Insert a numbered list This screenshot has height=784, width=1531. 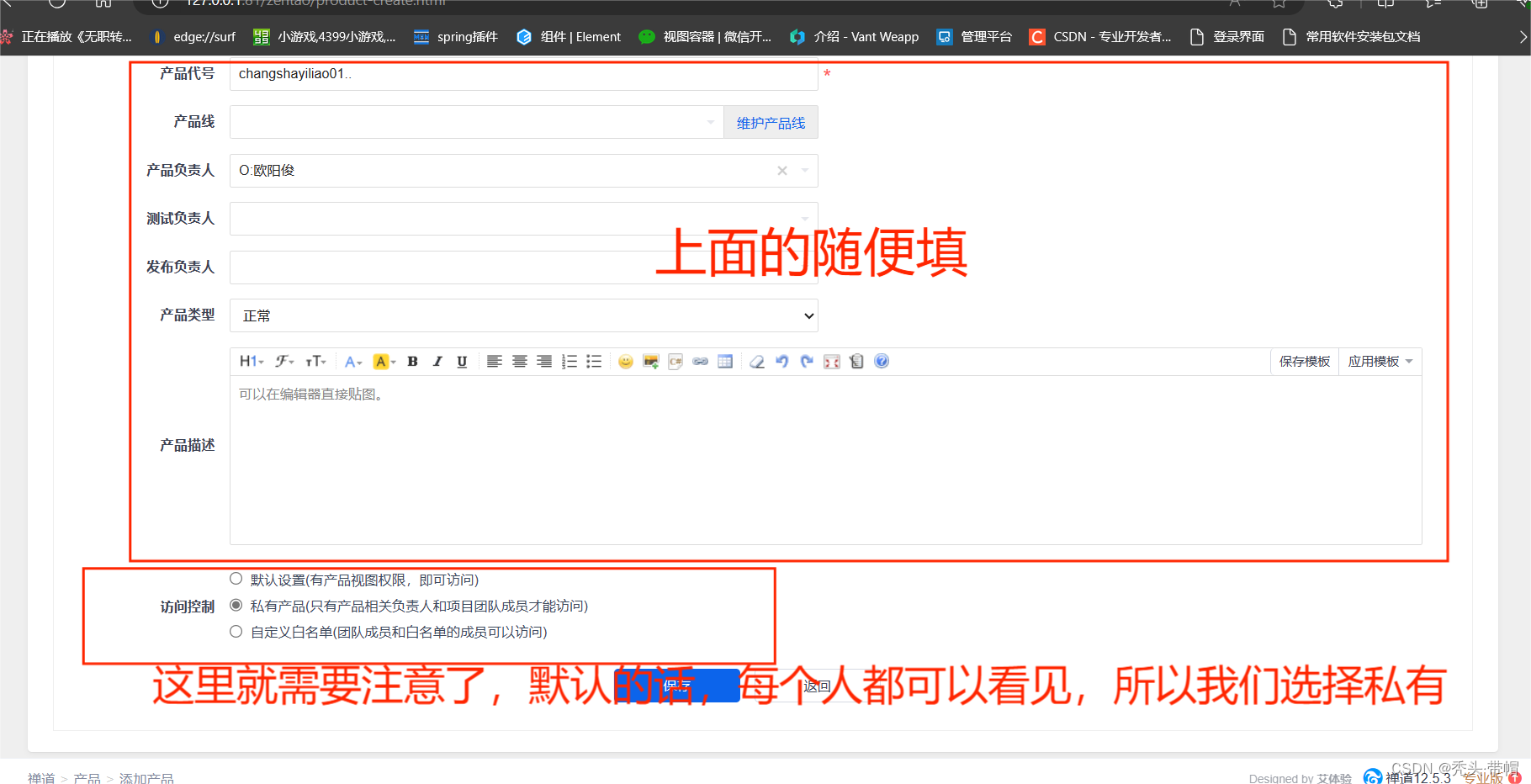569,362
